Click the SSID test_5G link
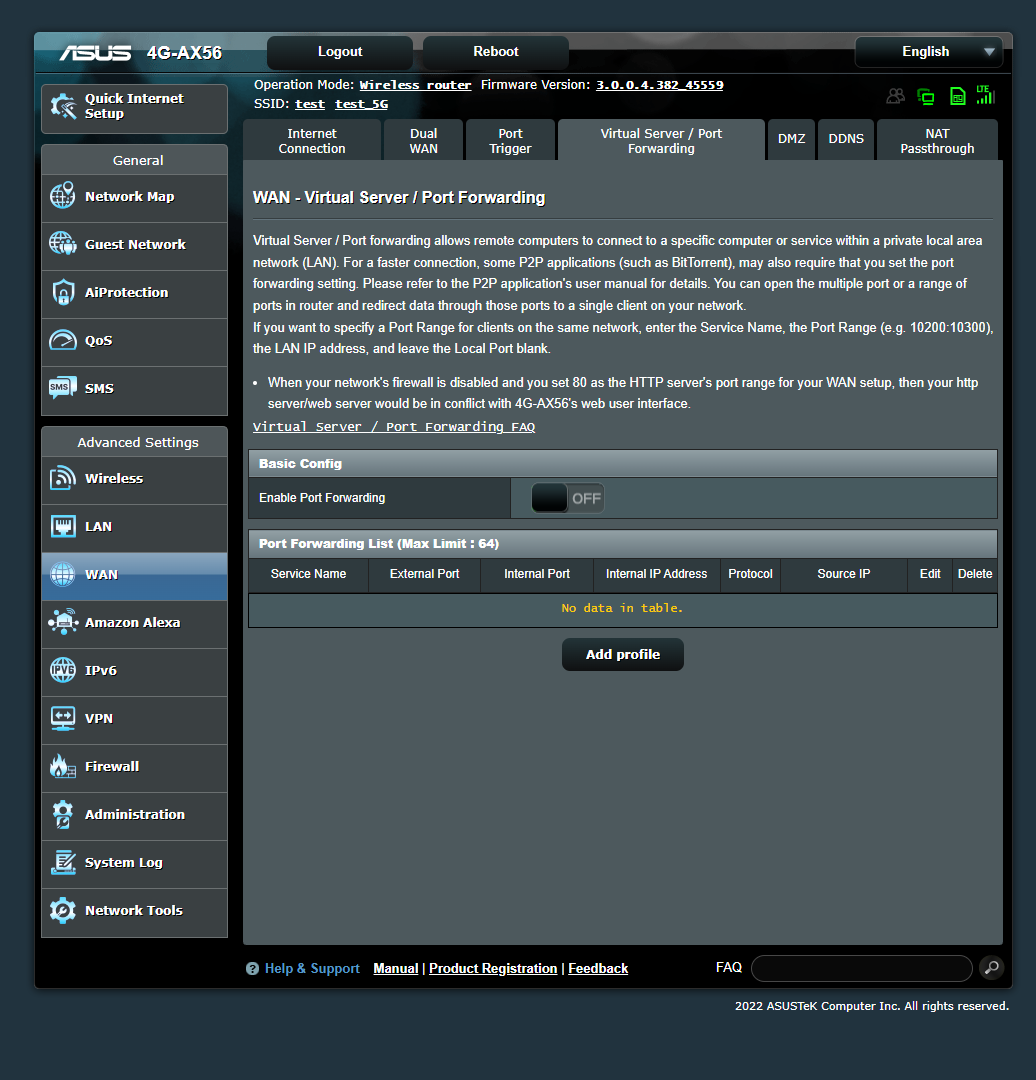Viewport: 1036px width, 1080px height. point(362,104)
